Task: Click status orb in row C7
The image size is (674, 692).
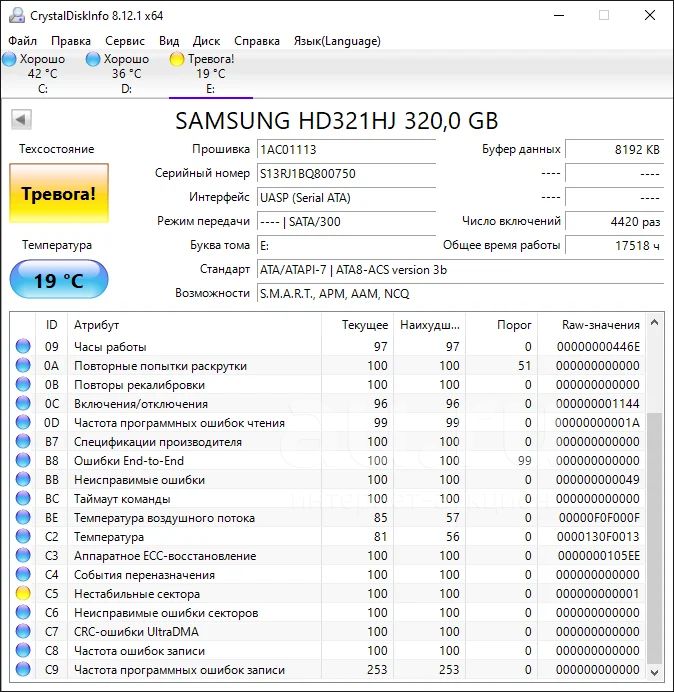Action: (x=23, y=631)
